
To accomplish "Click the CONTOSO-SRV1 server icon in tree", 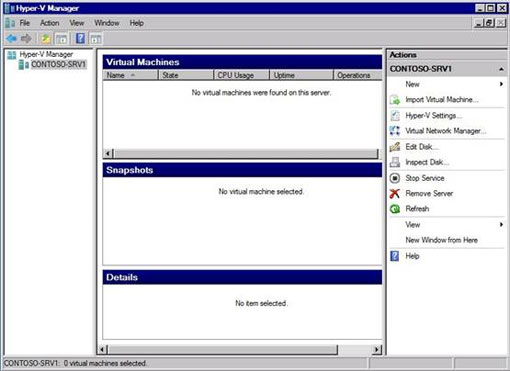I will click(x=24, y=64).
